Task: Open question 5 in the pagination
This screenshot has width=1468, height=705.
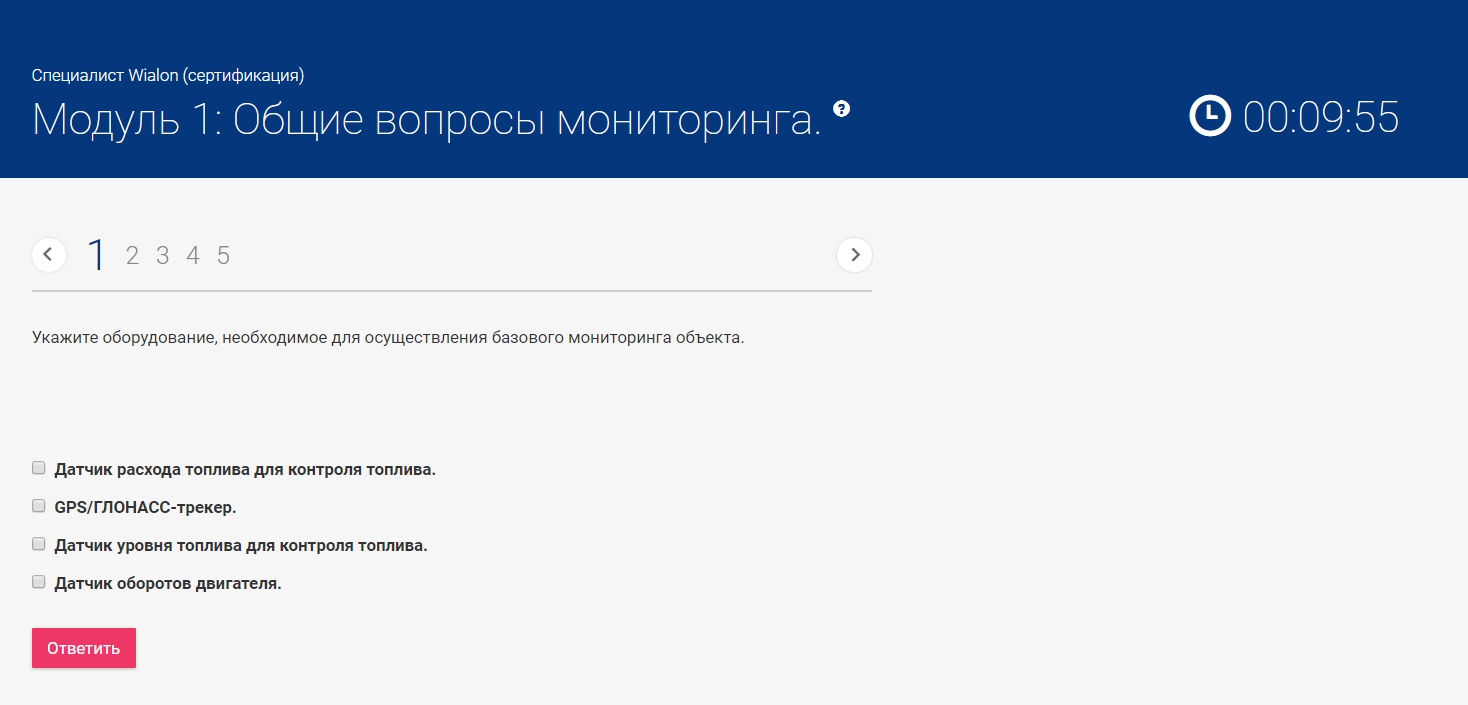Action: (x=222, y=256)
